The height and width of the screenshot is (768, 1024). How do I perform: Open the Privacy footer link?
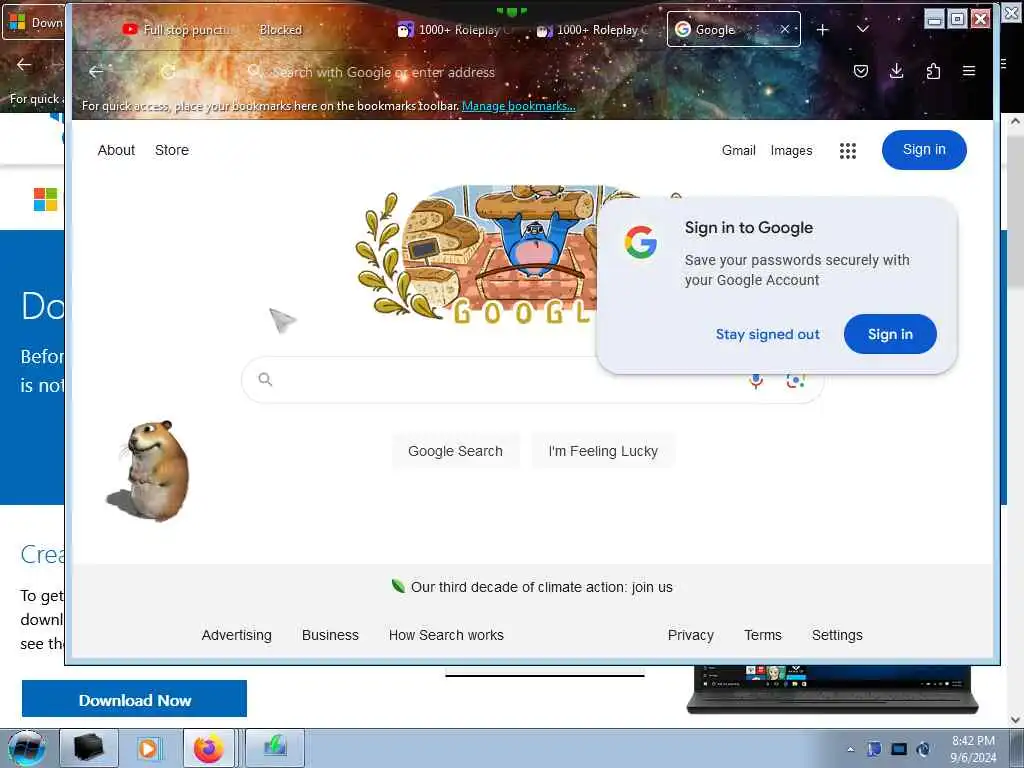[x=690, y=635]
